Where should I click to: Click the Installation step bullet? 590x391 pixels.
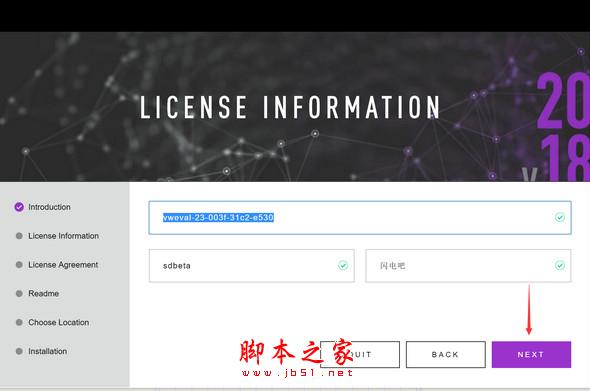coord(19,351)
